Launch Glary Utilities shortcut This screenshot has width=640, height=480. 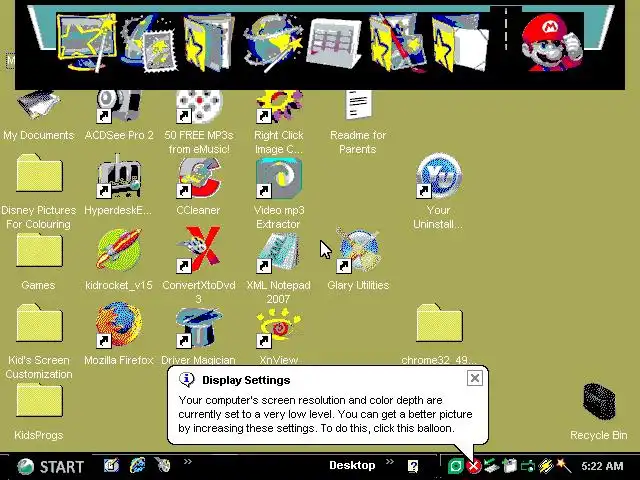358,251
